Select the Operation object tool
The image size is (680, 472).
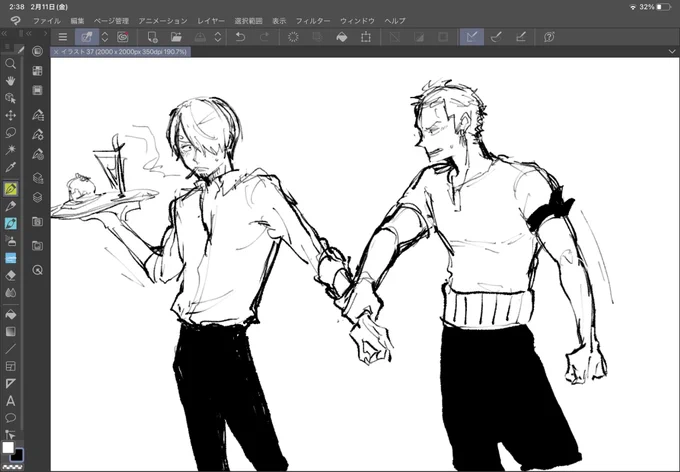10,98
